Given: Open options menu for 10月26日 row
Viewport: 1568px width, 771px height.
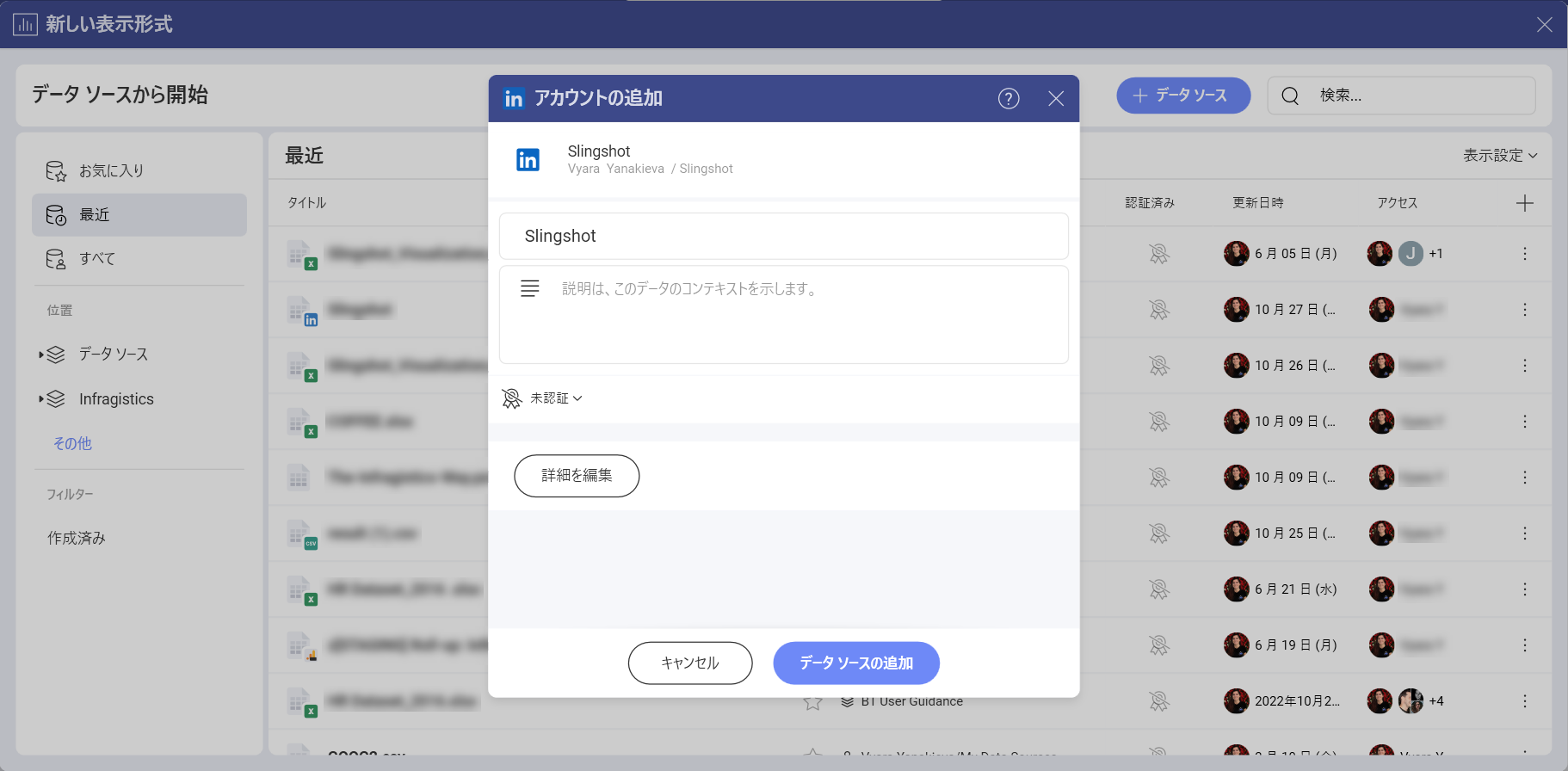Looking at the screenshot, I should [x=1525, y=366].
